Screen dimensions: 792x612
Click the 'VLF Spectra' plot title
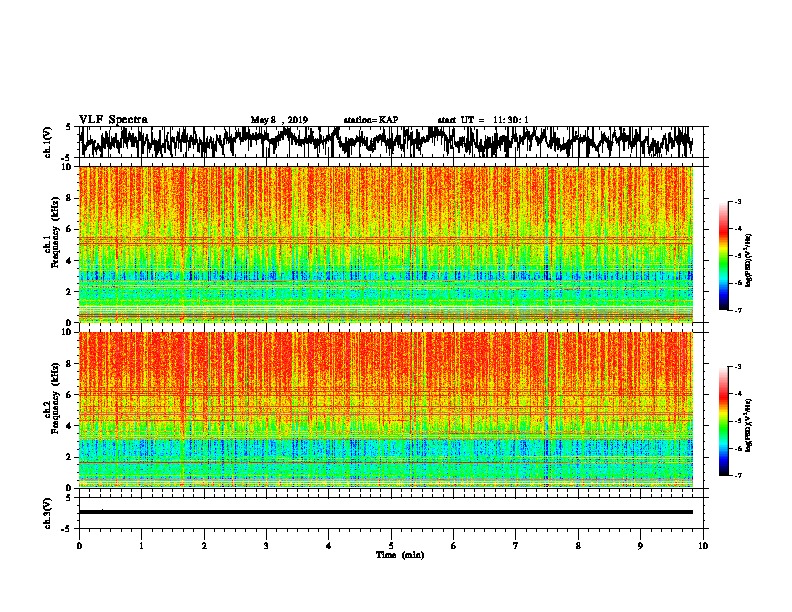113,120
